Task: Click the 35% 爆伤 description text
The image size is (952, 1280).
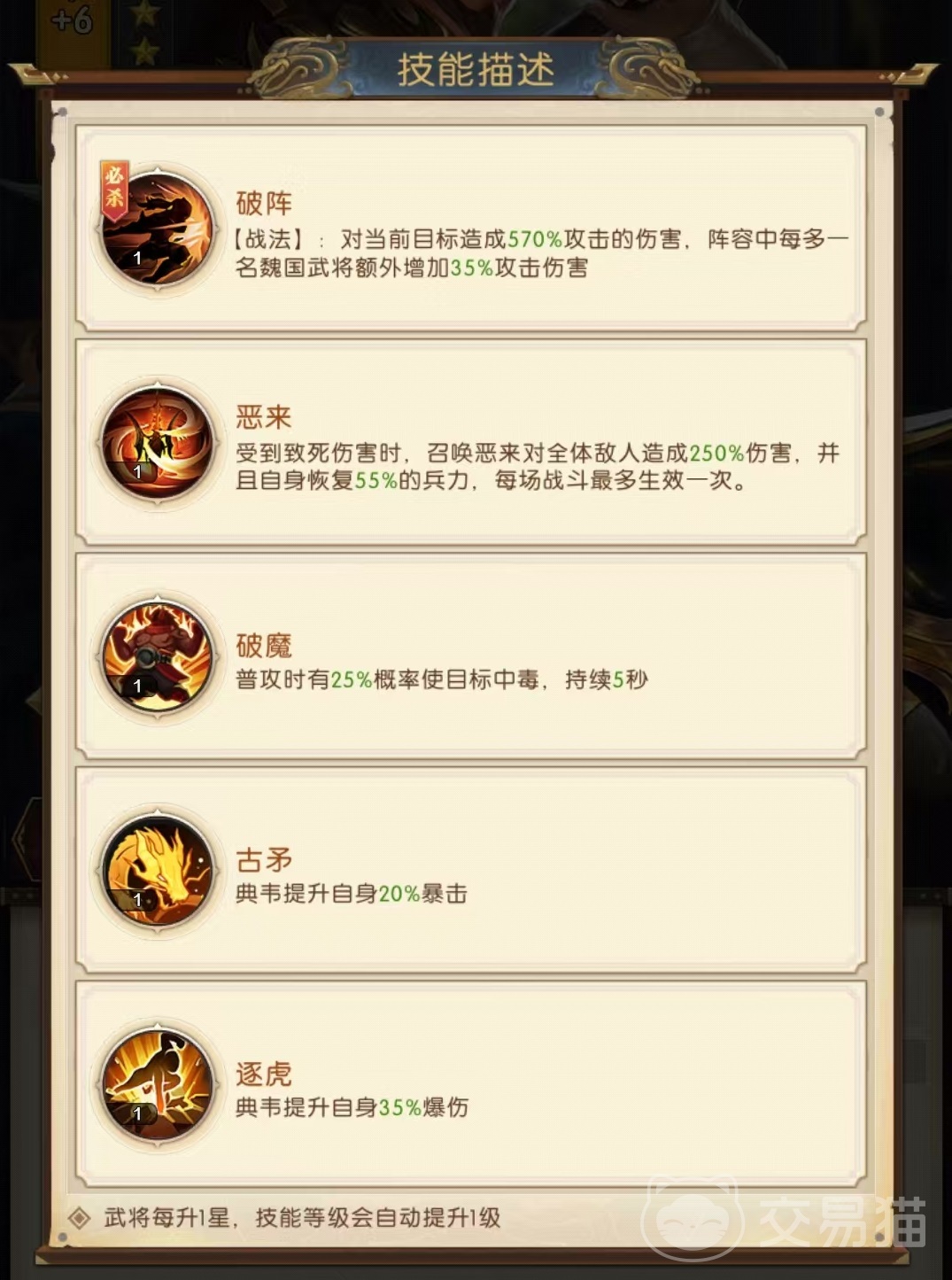Action: click(423, 1107)
